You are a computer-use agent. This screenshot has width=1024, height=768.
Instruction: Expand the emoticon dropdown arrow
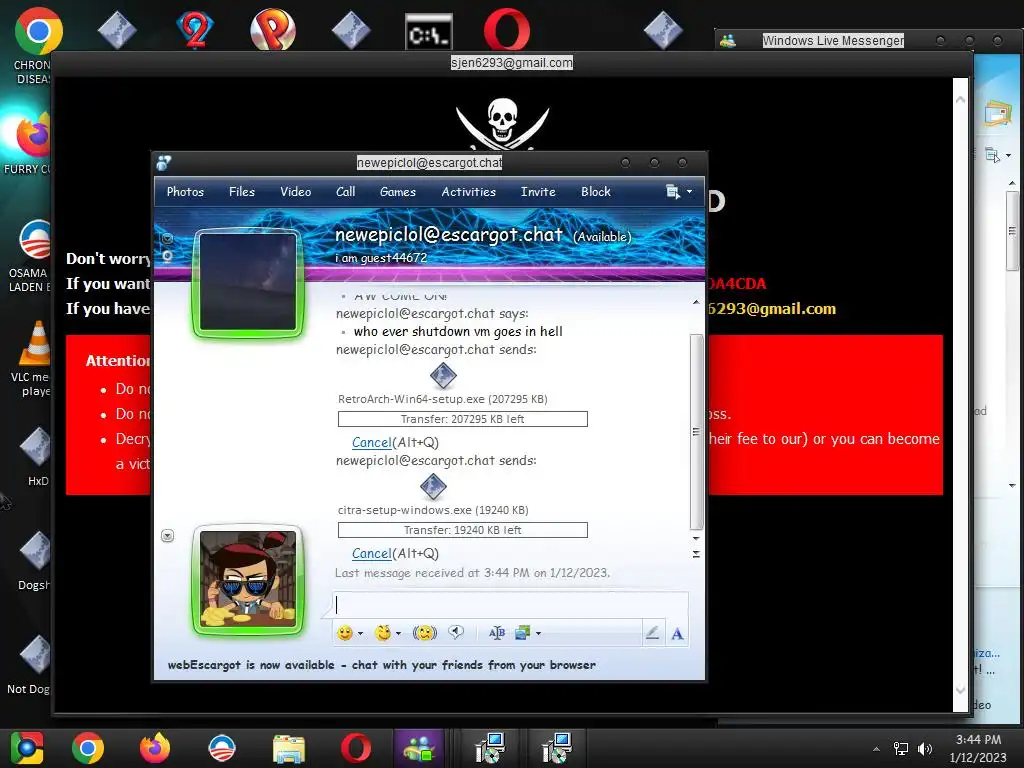point(360,633)
